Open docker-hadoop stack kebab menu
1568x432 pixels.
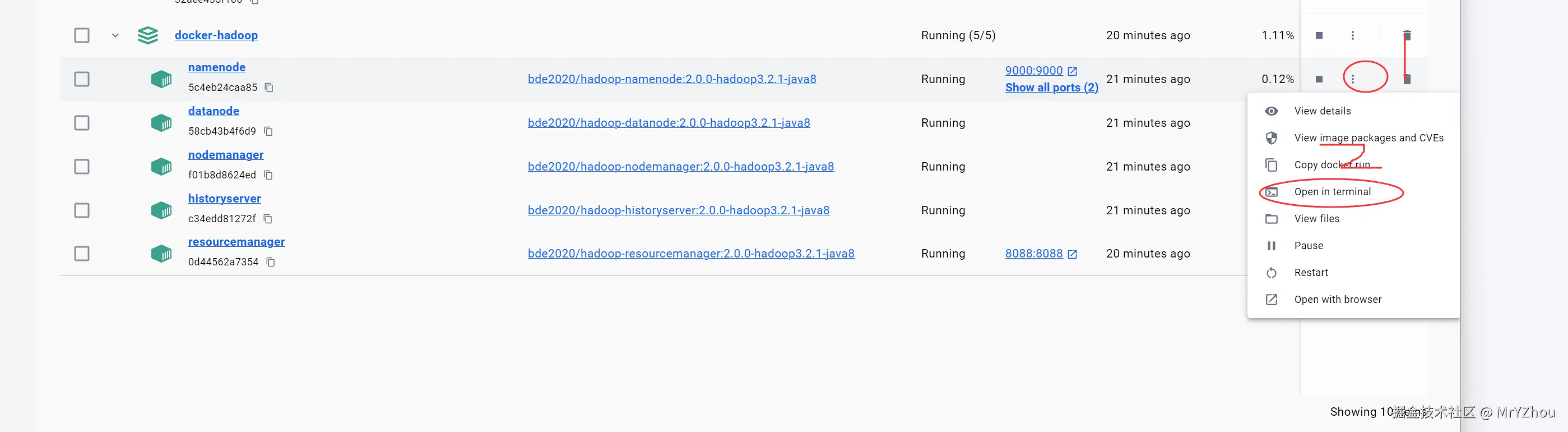[1352, 35]
